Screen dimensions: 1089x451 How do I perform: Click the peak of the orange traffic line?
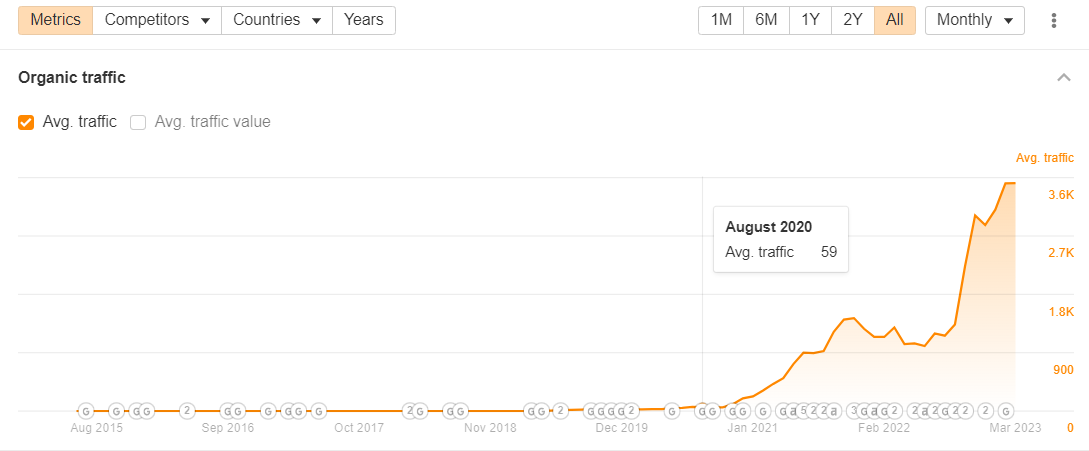pos(1009,183)
